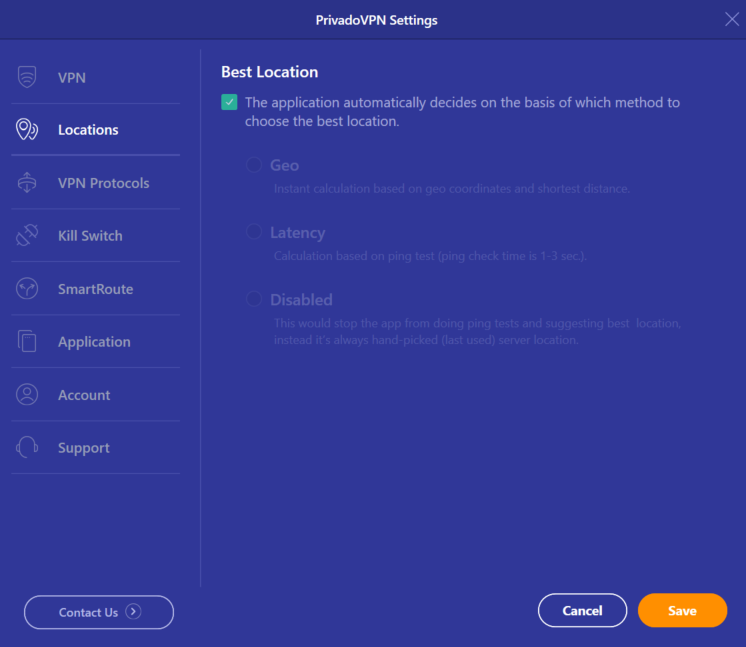
Task: Click the VPN Protocols icon
Action: tap(27, 183)
